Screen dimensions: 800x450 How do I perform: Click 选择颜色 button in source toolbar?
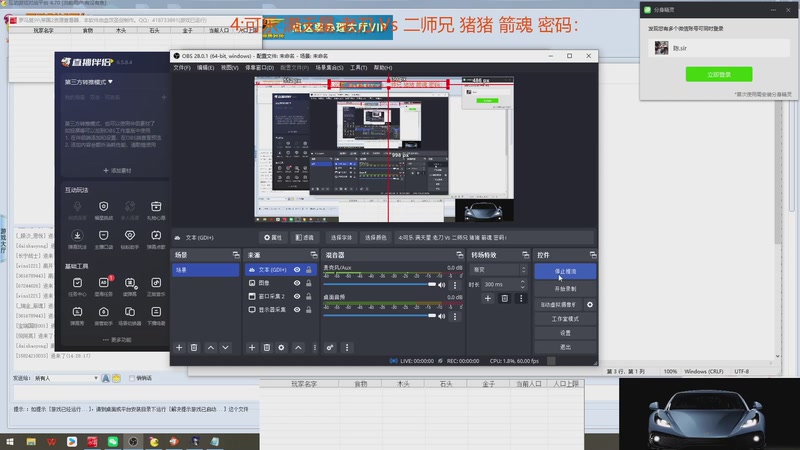[376, 237]
